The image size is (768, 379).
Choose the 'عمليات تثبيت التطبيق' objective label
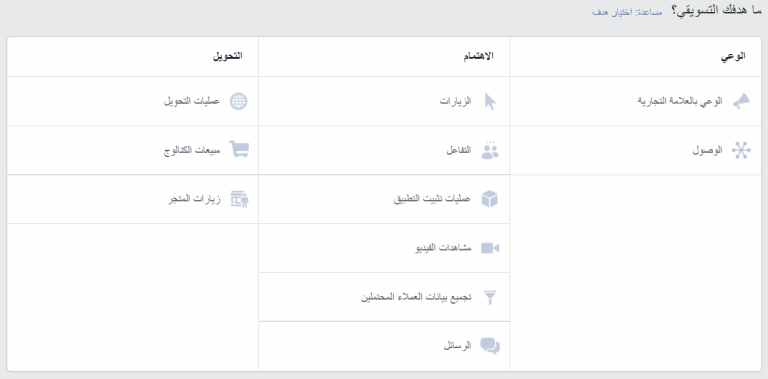[x=432, y=199]
